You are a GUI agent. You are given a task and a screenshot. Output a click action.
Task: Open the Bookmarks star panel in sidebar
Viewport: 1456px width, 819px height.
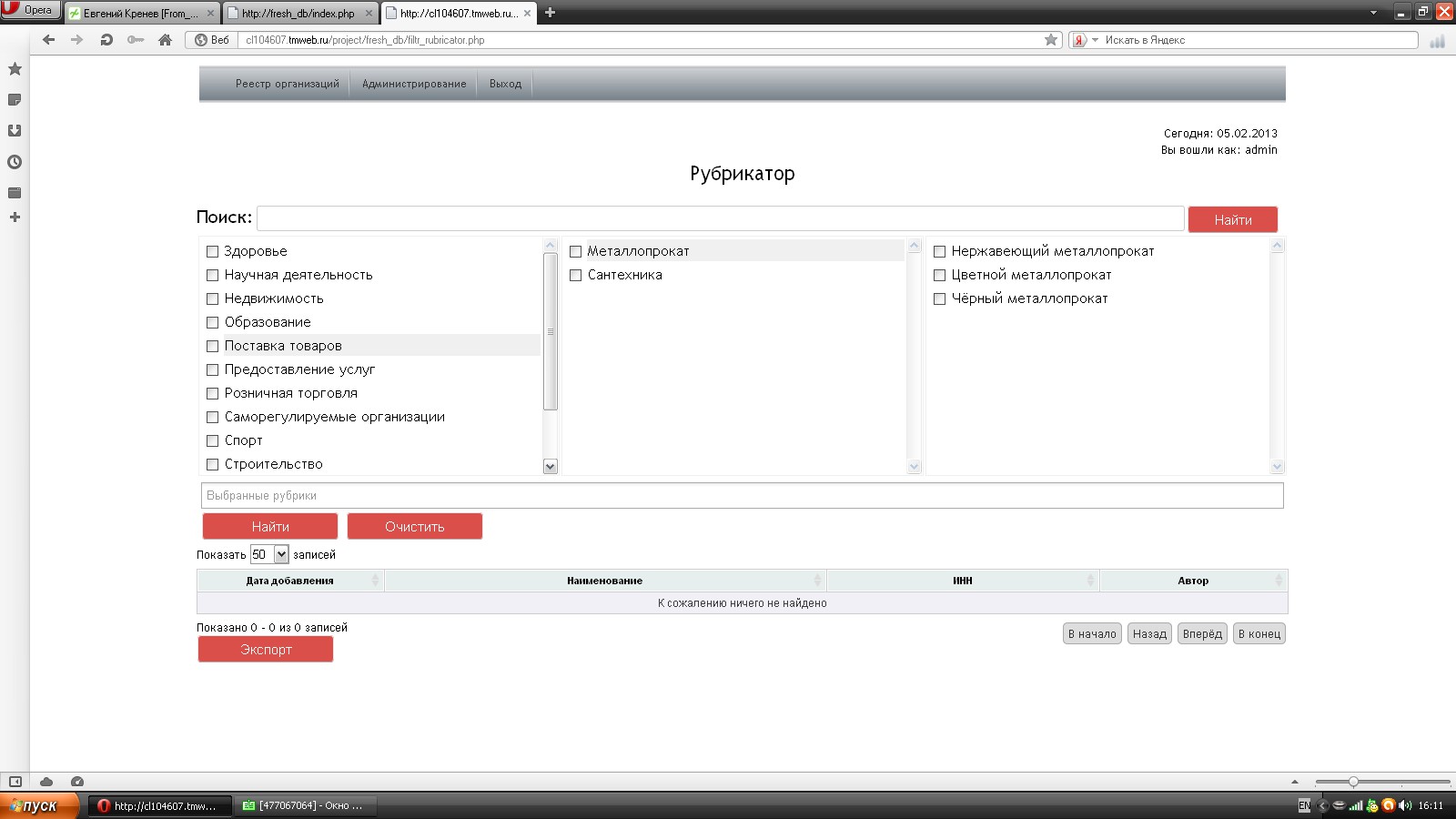[15, 69]
